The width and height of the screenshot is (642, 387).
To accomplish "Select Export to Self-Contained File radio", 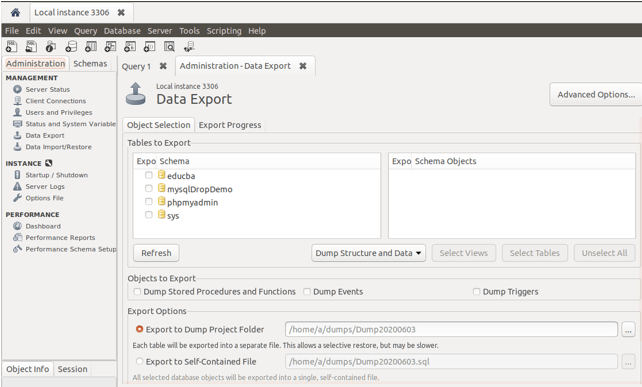I will (x=140, y=361).
